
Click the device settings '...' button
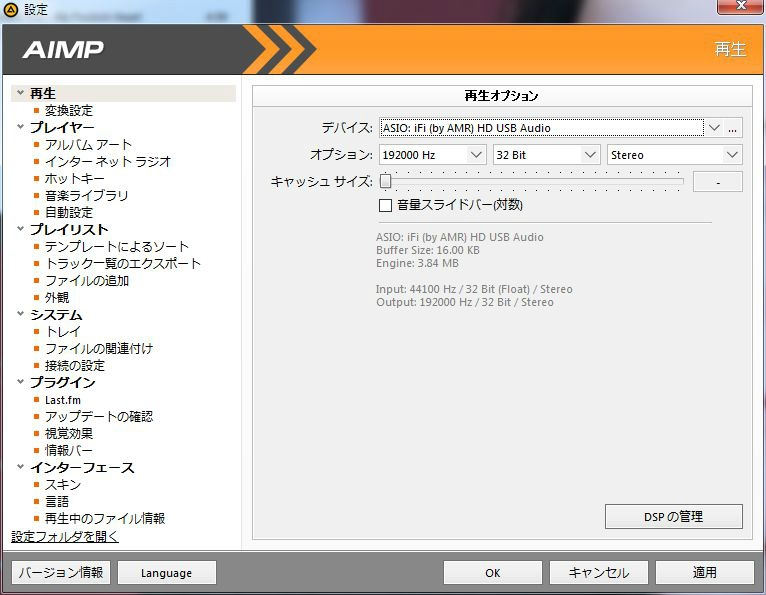(732, 128)
